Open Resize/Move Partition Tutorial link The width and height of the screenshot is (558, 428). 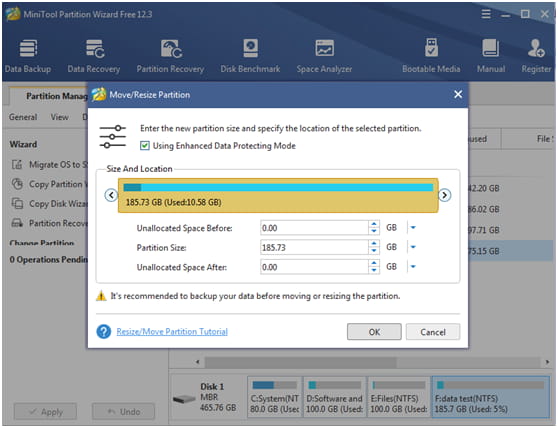tap(172, 332)
